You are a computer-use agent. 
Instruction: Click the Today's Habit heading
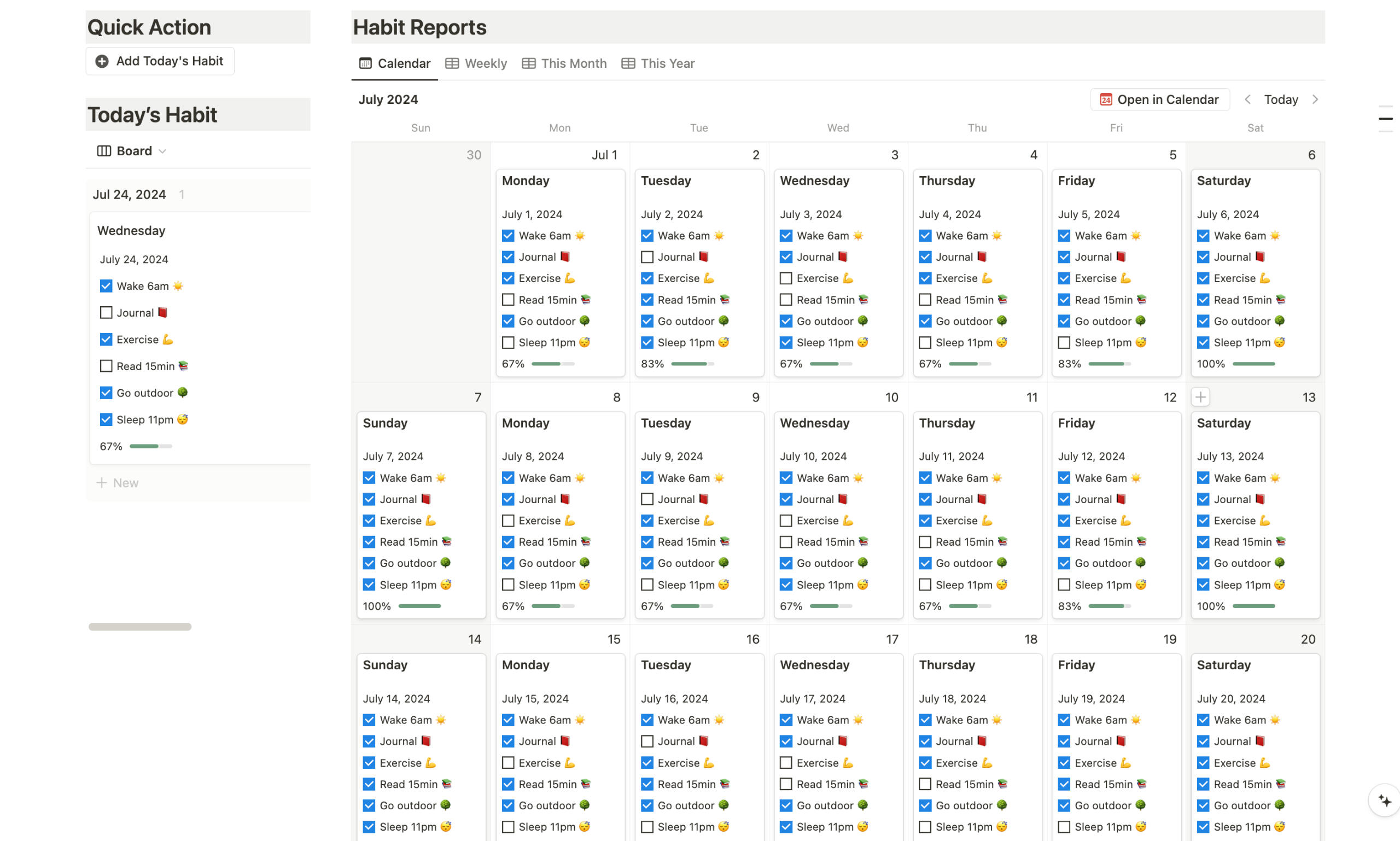click(x=152, y=115)
